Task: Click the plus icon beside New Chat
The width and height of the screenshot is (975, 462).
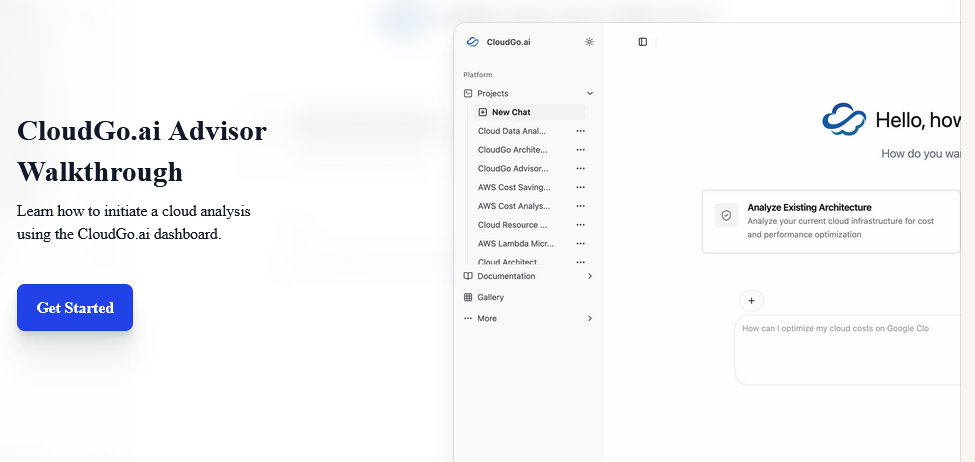Action: click(x=483, y=112)
